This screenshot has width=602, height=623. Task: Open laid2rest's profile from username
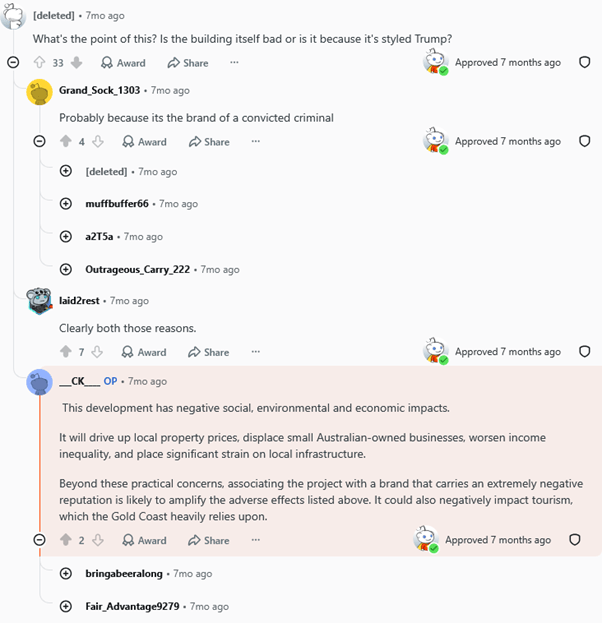tap(79, 301)
